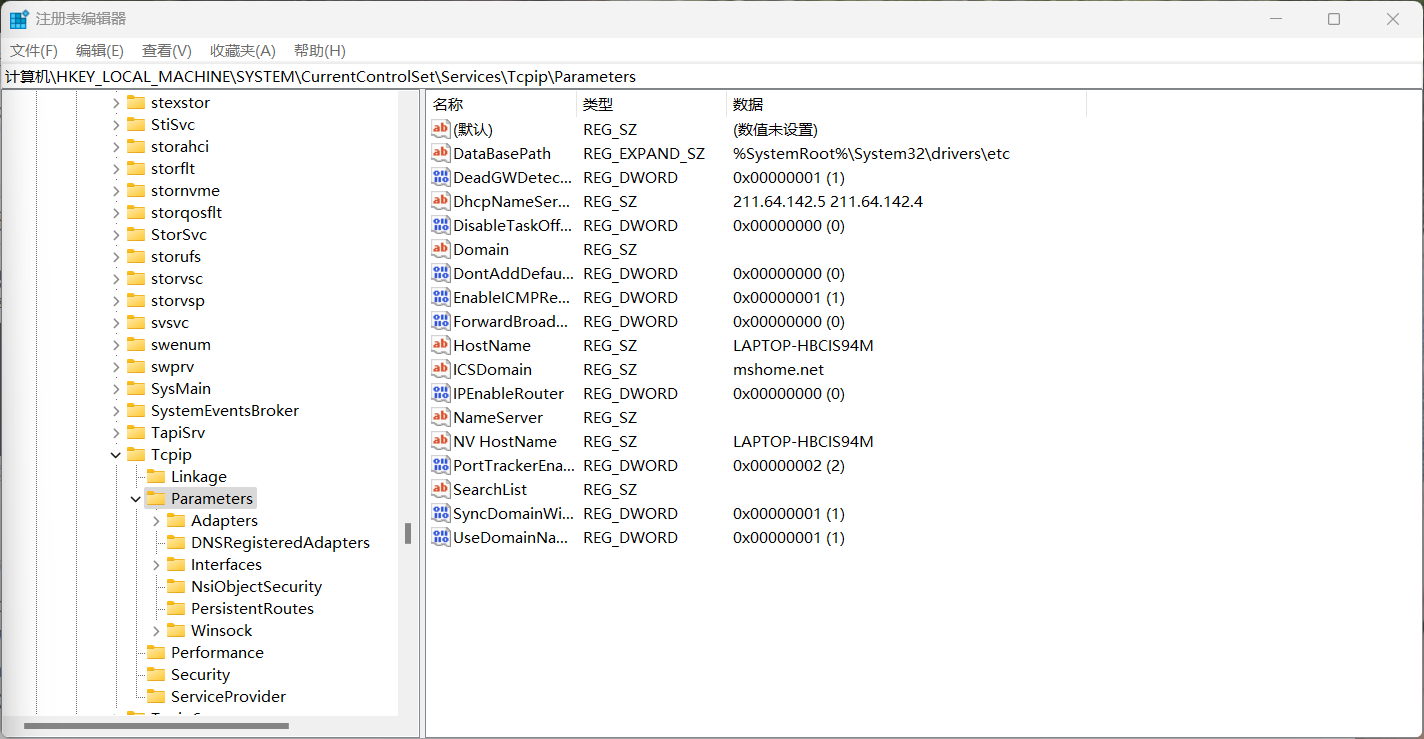Select the swprv key
The height and width of the screenshot is (739, 1424).
pyautogui.click(x=172, y=366)
